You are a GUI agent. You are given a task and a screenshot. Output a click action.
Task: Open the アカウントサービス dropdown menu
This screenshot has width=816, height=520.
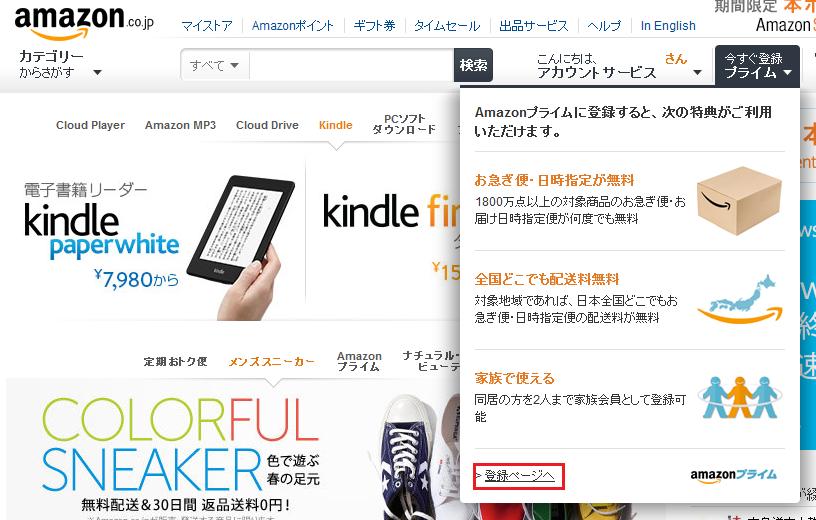click(x=619, y=66)
